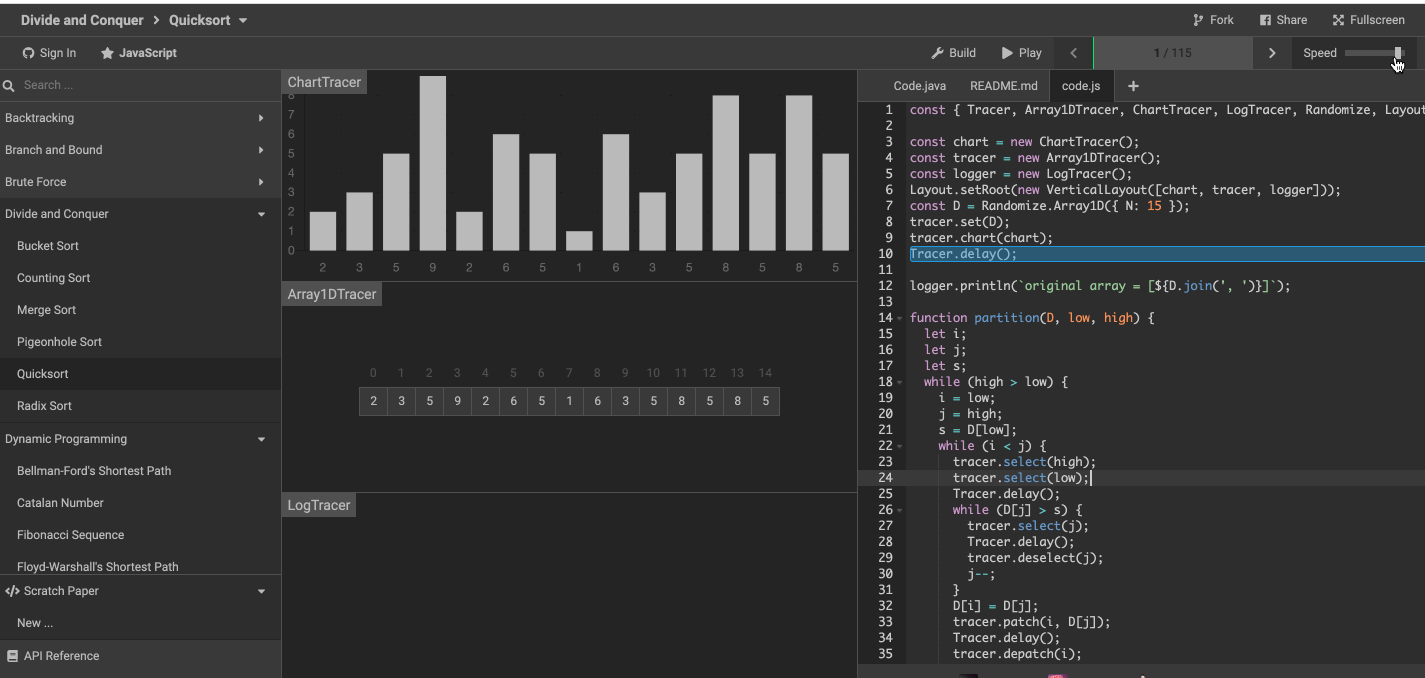Open Catalan Number algorithm
Screen dimensions: 1425x678
coord(140,503)
